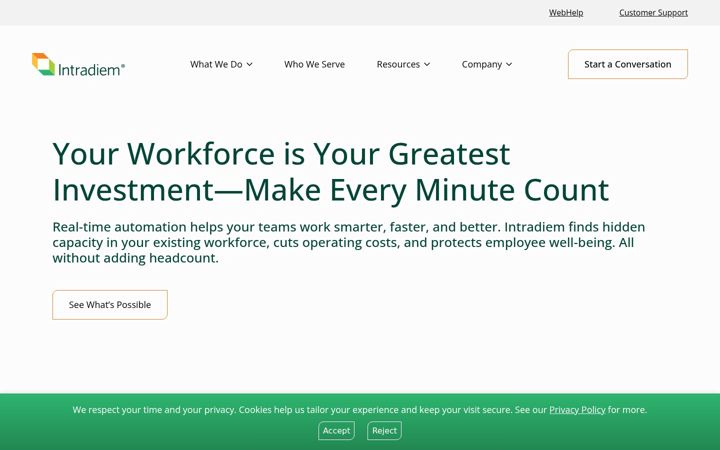Expand the Resources chevron arrow
Image resolution: width=720 pixels, height=450 pixels.
tap(427, 65)
